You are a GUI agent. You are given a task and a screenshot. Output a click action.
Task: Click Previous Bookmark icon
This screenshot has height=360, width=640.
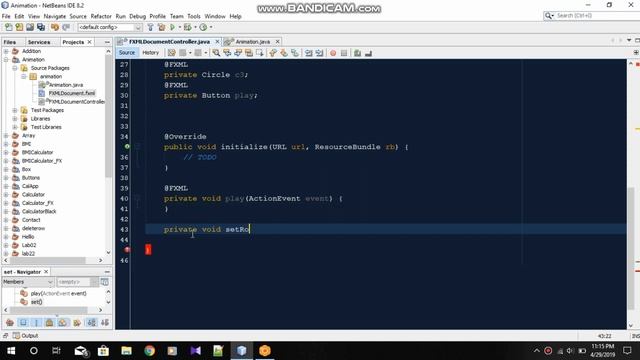coord(273,53)
